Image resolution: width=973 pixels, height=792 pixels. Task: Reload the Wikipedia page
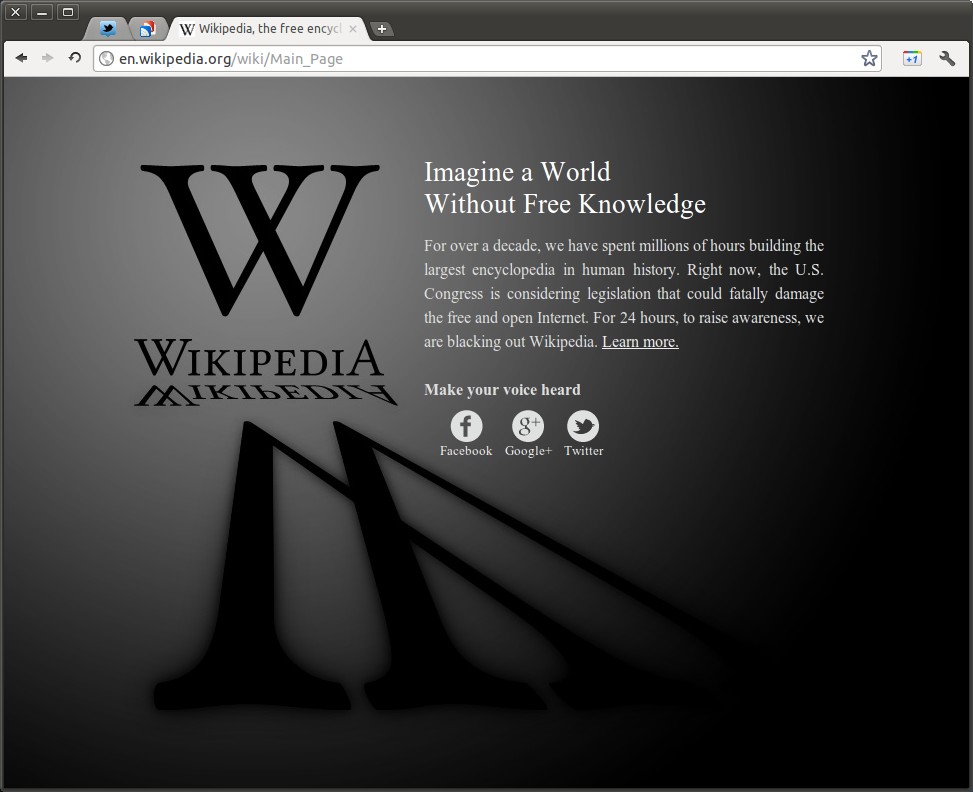[x=74, y=58]
